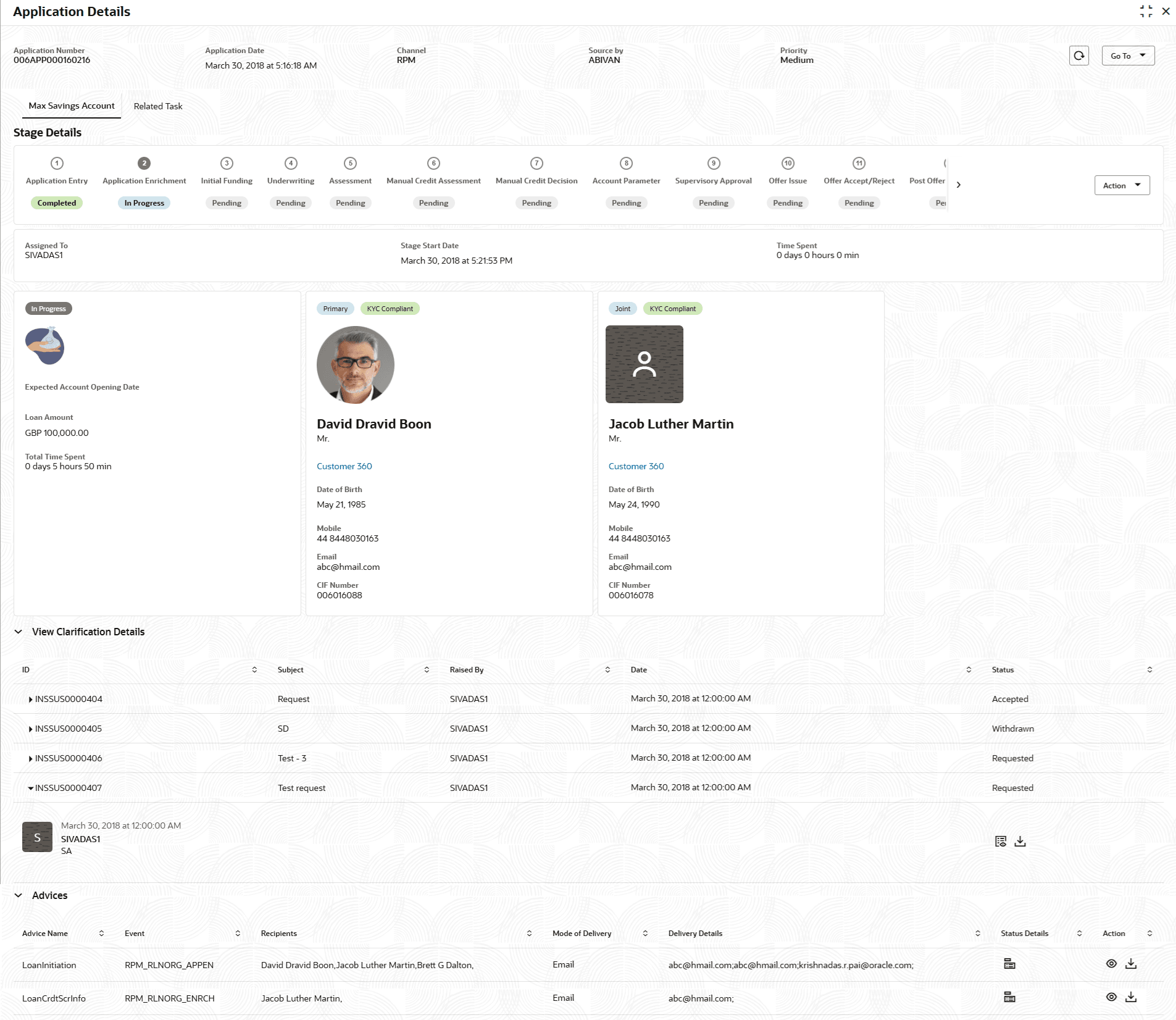The height and width of the screenshot is (1020, 1176).
Task: Select the Underwriting stage step circle
Action: (291, 163)
